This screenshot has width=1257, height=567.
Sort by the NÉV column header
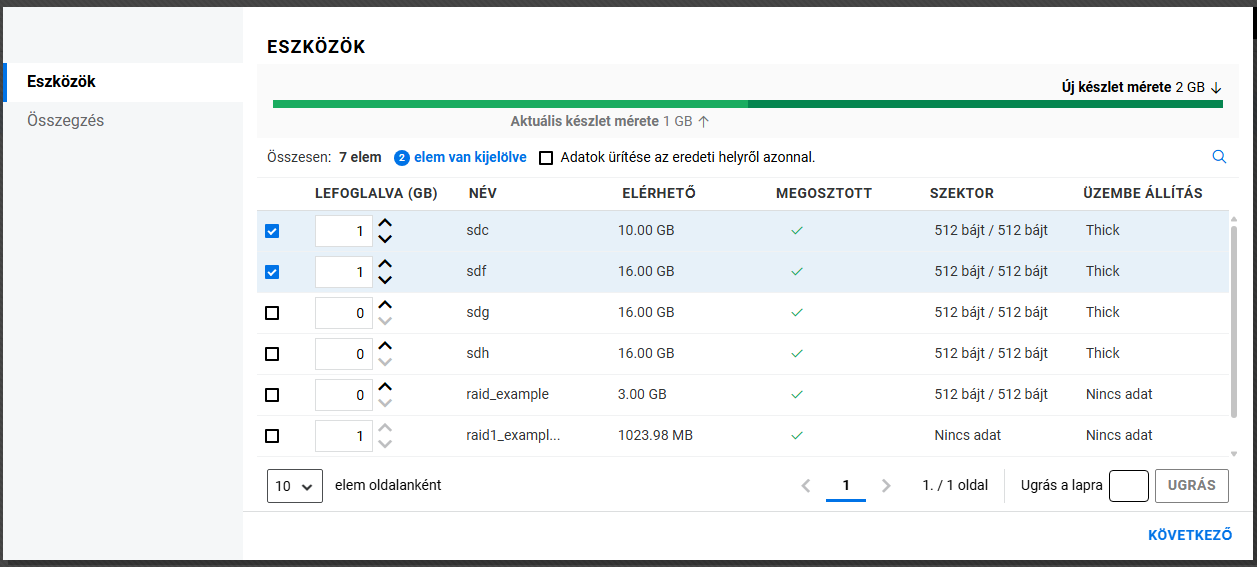(x=483, y=193)
